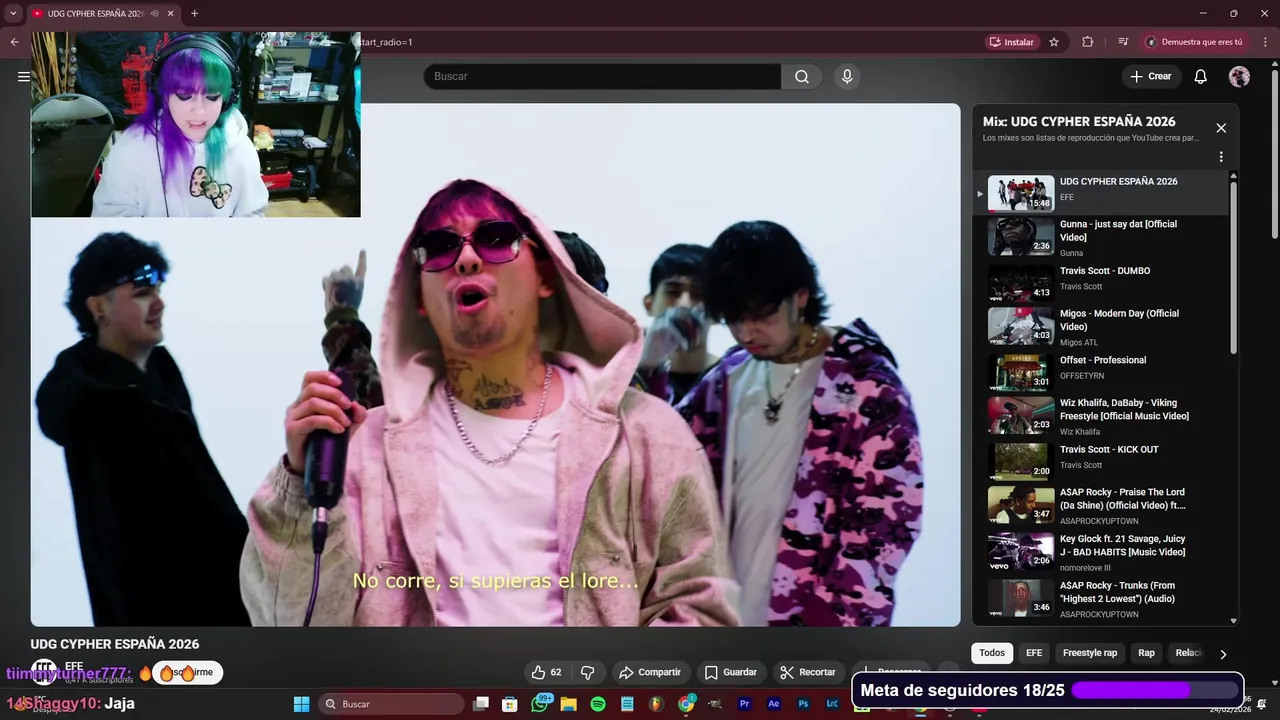Select the Todos filter chip

pos(992,653)
